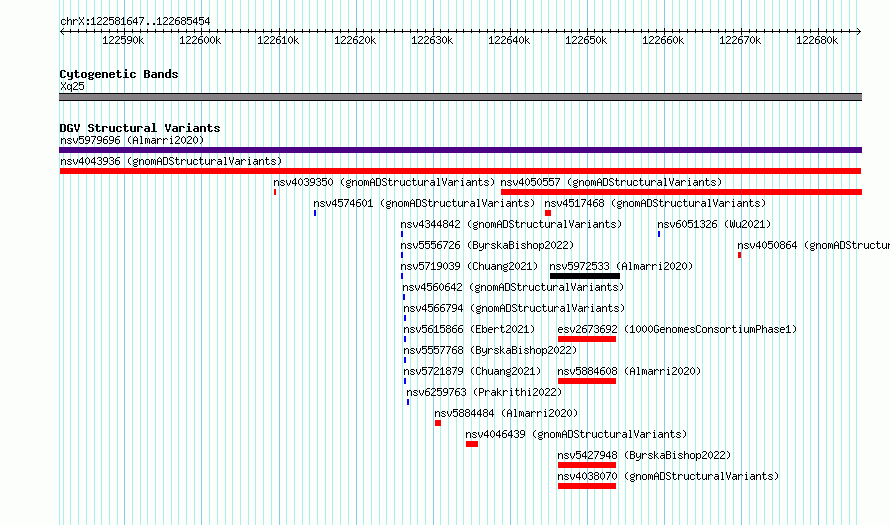
Task: Select the red esv2673692 variant bar
Action: coord(587,339)
